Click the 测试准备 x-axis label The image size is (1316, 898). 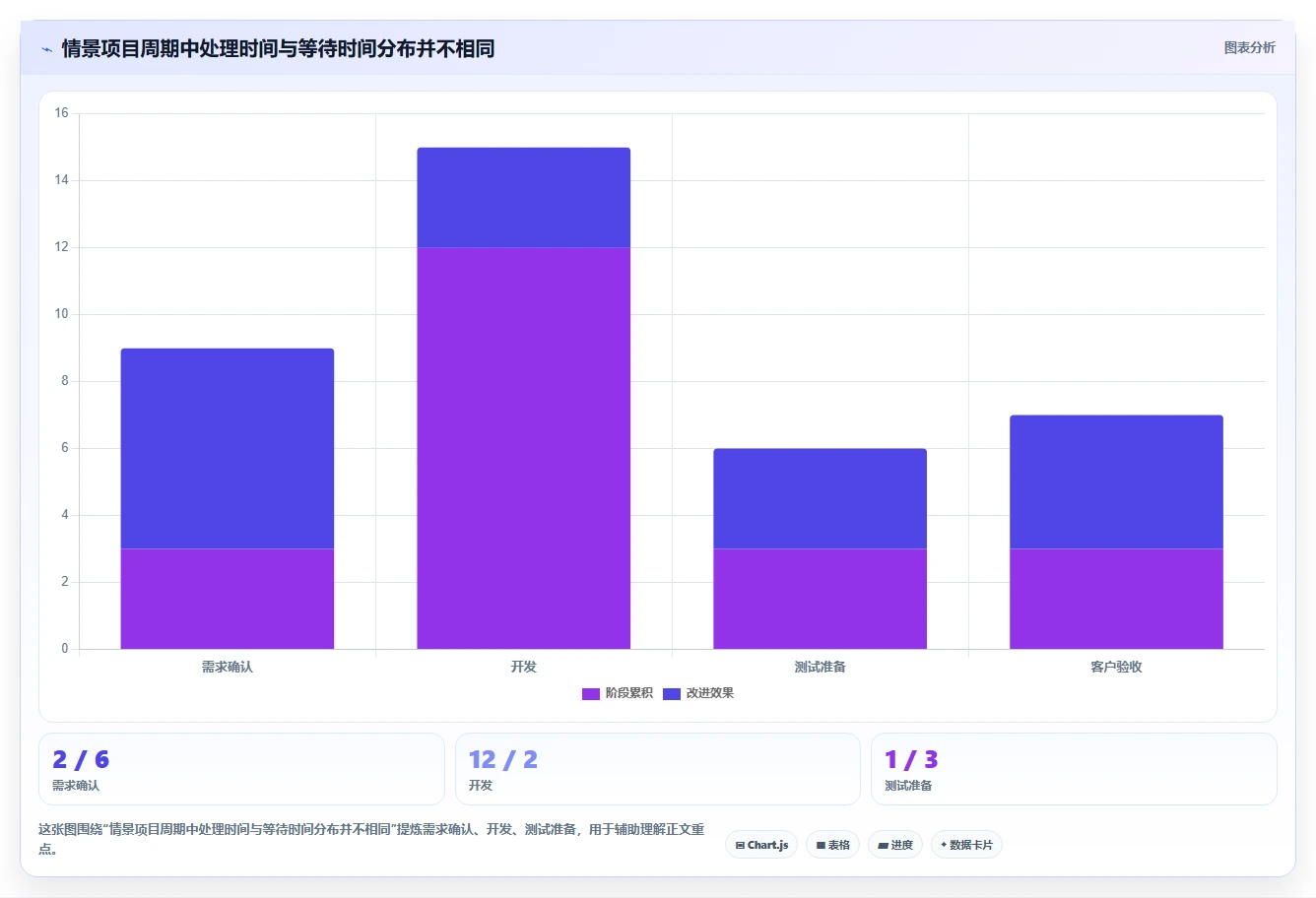[821, 667]
